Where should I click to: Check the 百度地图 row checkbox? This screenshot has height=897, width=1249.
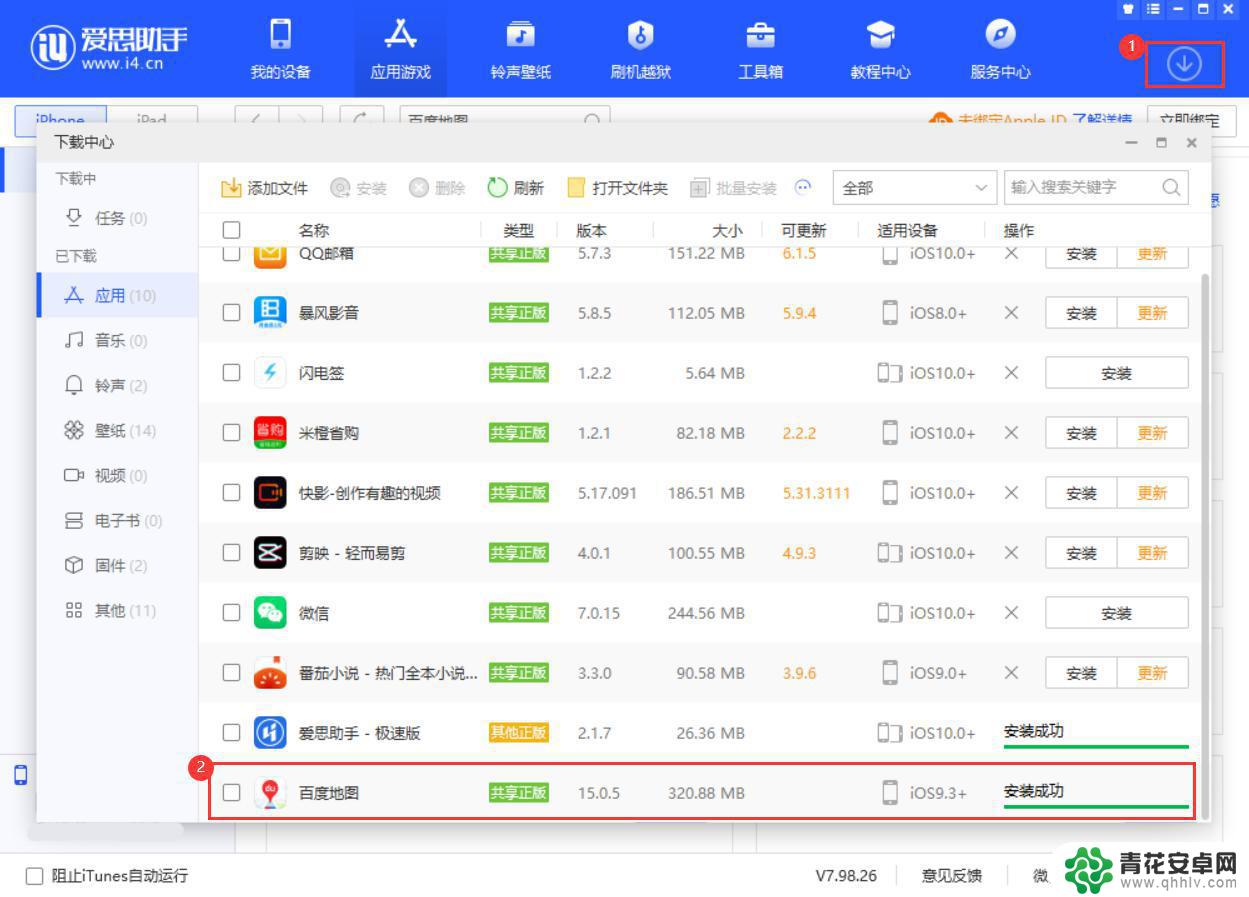click(x=231, y=793)
